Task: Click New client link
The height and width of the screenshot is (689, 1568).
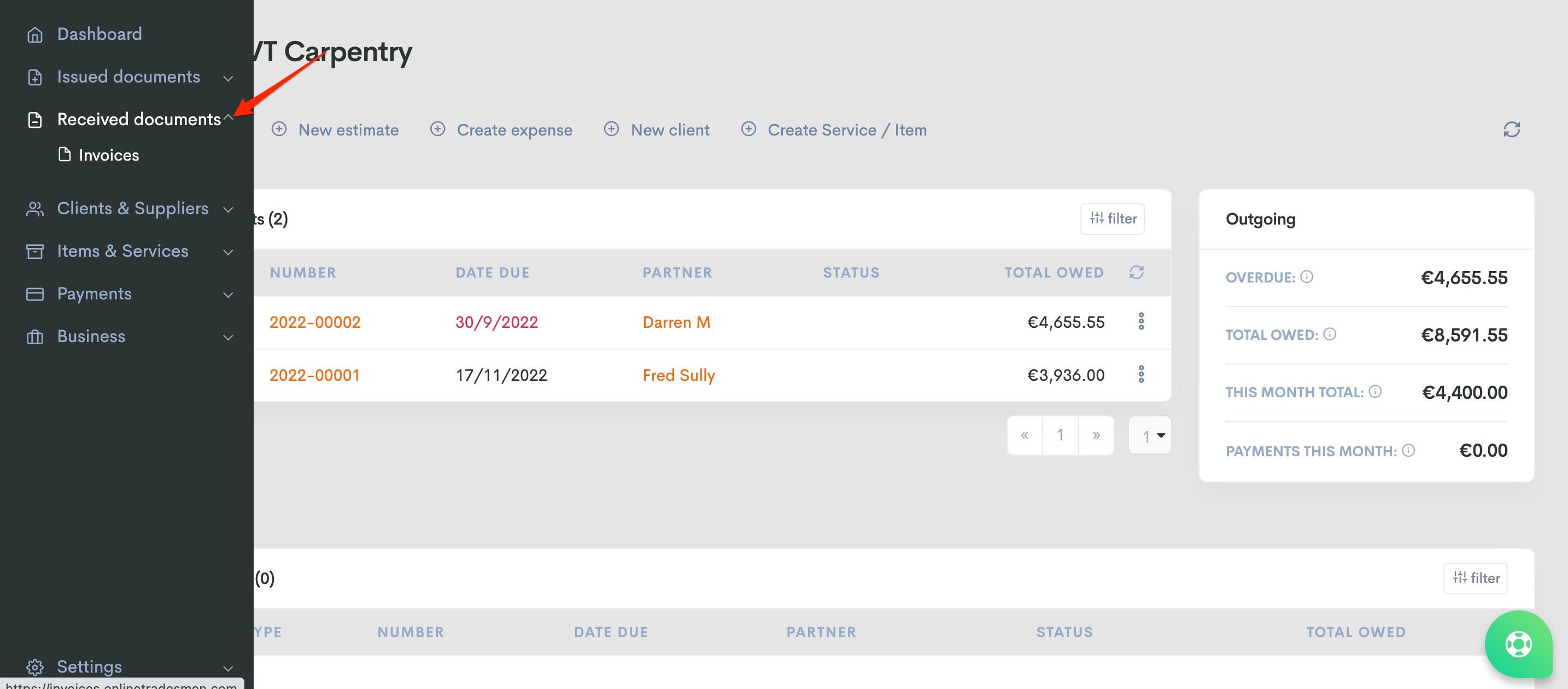Action: (670, 129)
